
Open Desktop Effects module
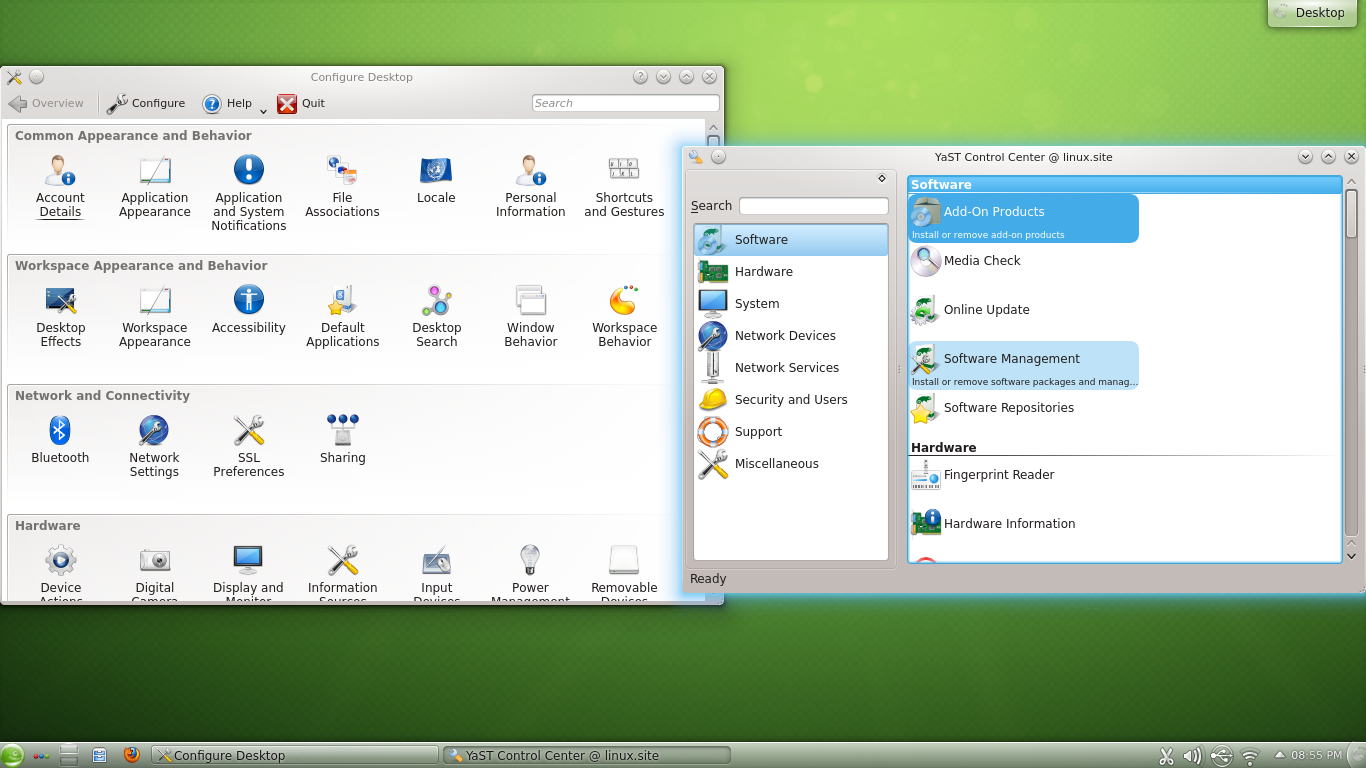[60, 316]
